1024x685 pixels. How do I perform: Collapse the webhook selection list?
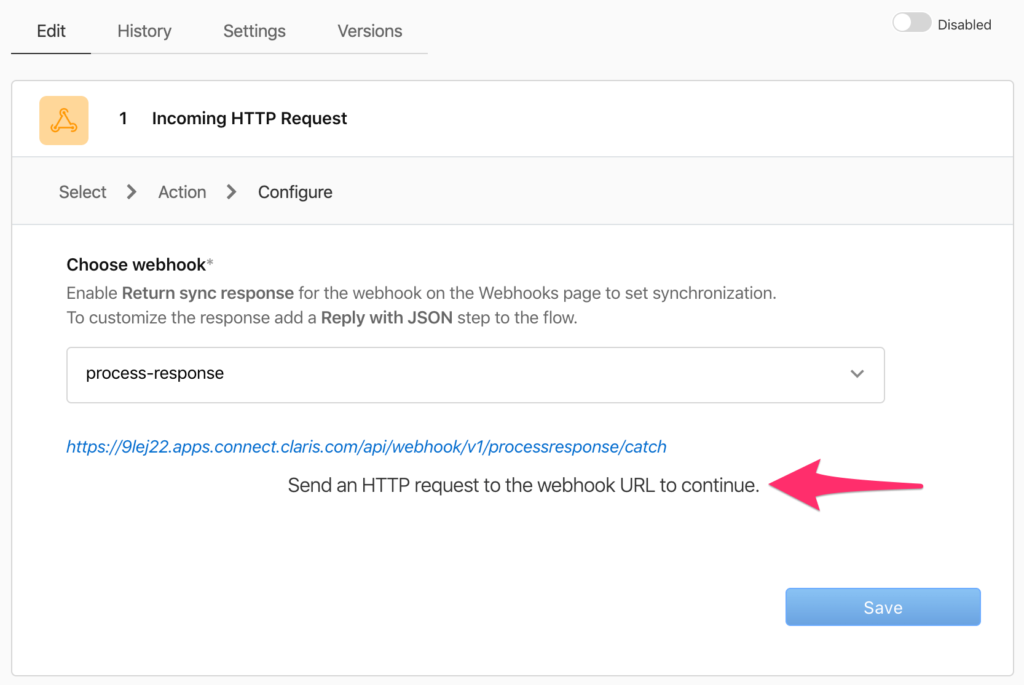point(857,373)
